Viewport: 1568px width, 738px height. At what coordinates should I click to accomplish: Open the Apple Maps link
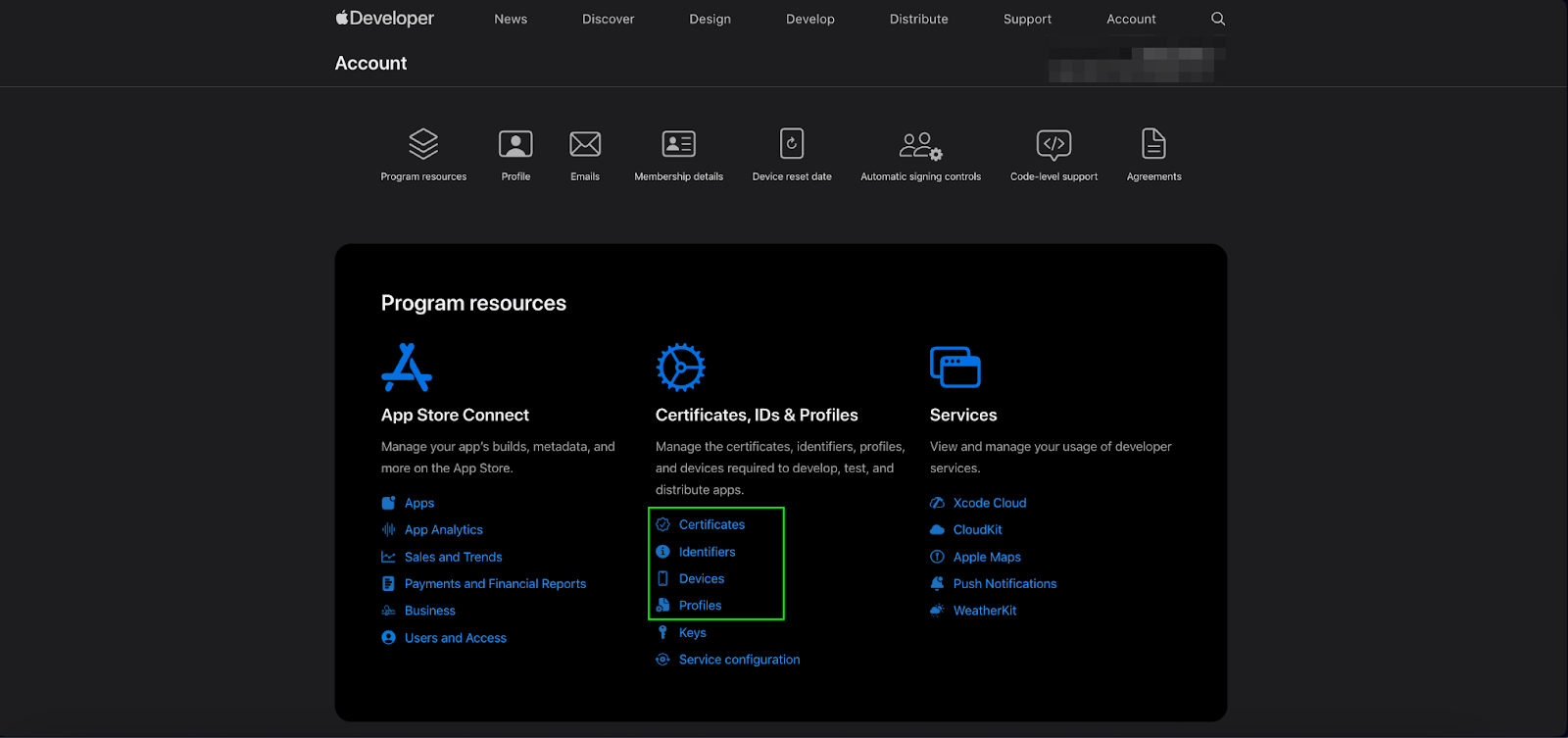point(987,557)
